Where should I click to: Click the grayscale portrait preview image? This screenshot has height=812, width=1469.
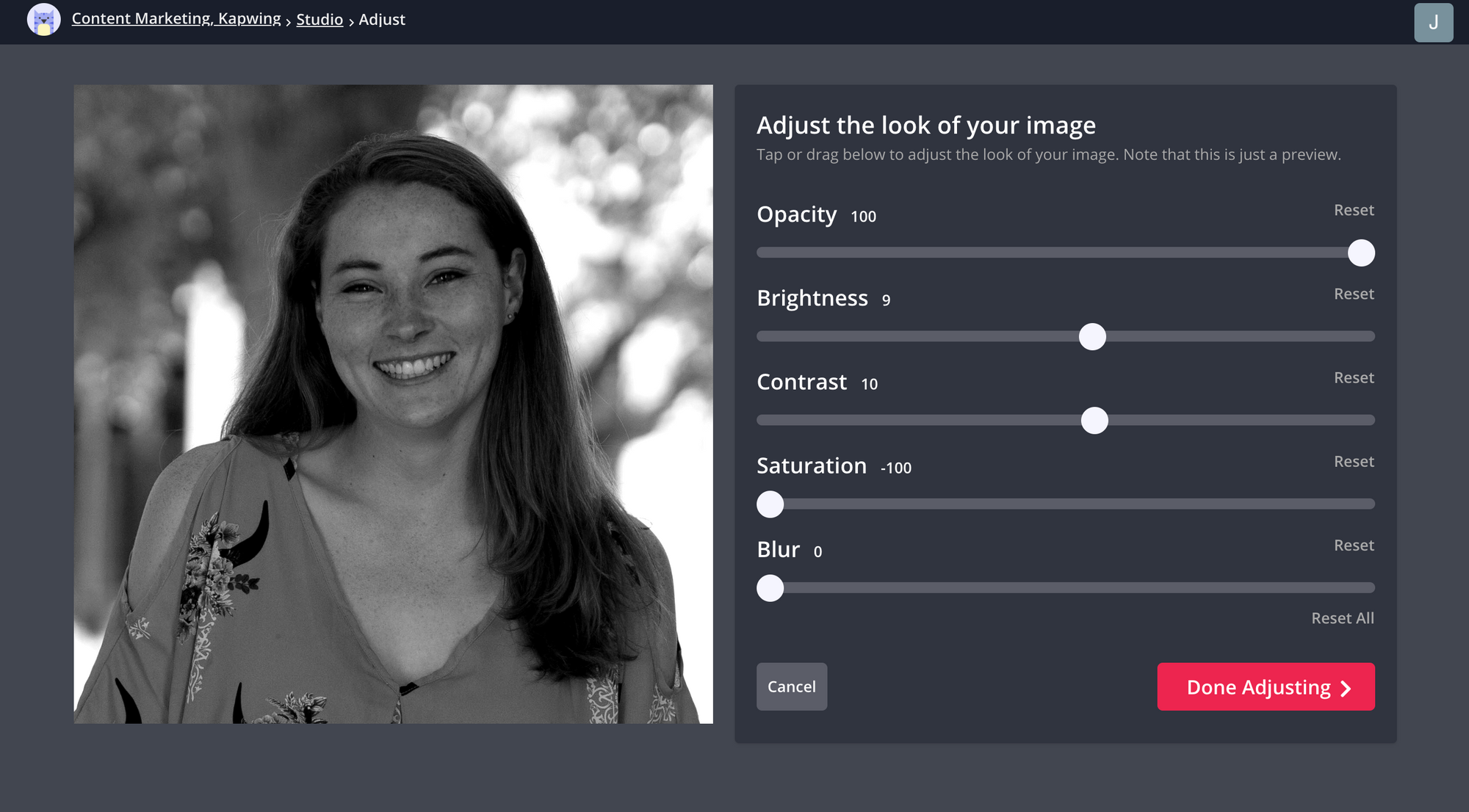(x=393, y=404)
